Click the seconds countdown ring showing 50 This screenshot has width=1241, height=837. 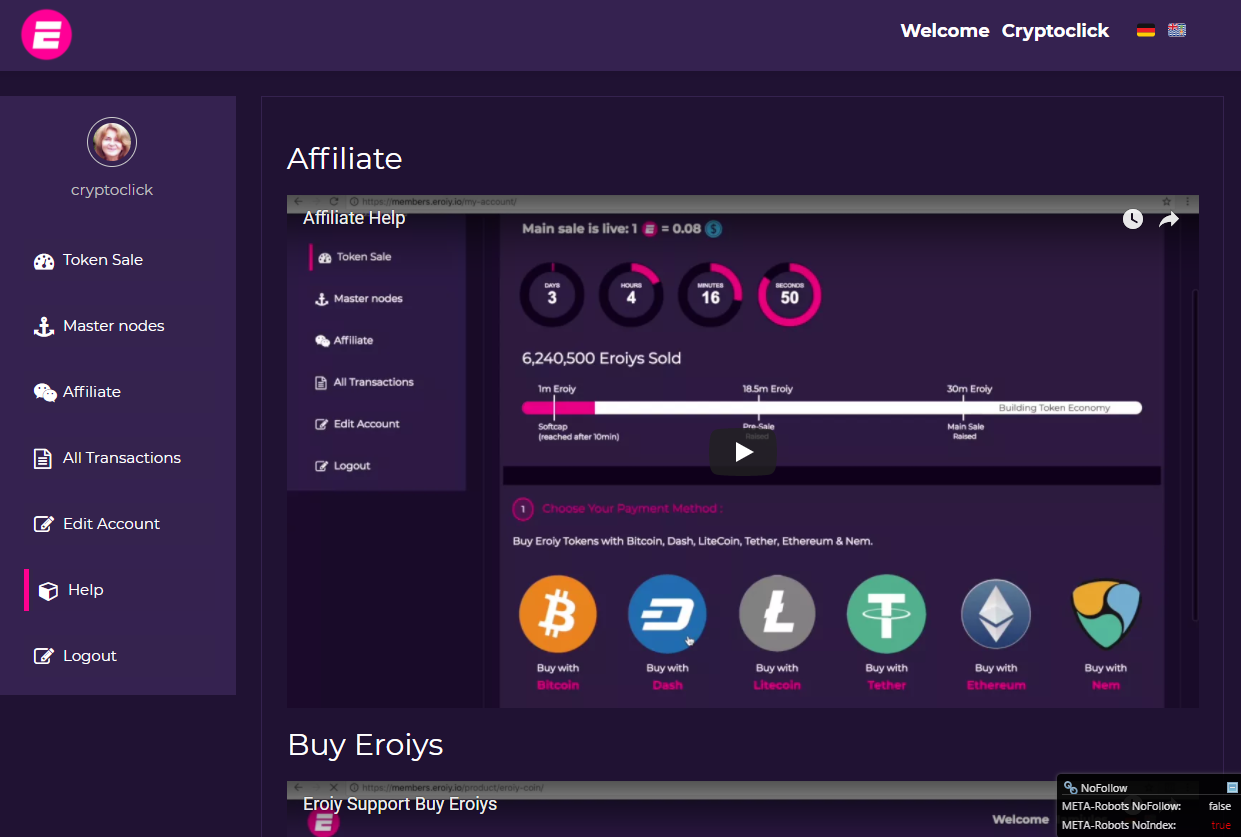[x=789, y=294]
